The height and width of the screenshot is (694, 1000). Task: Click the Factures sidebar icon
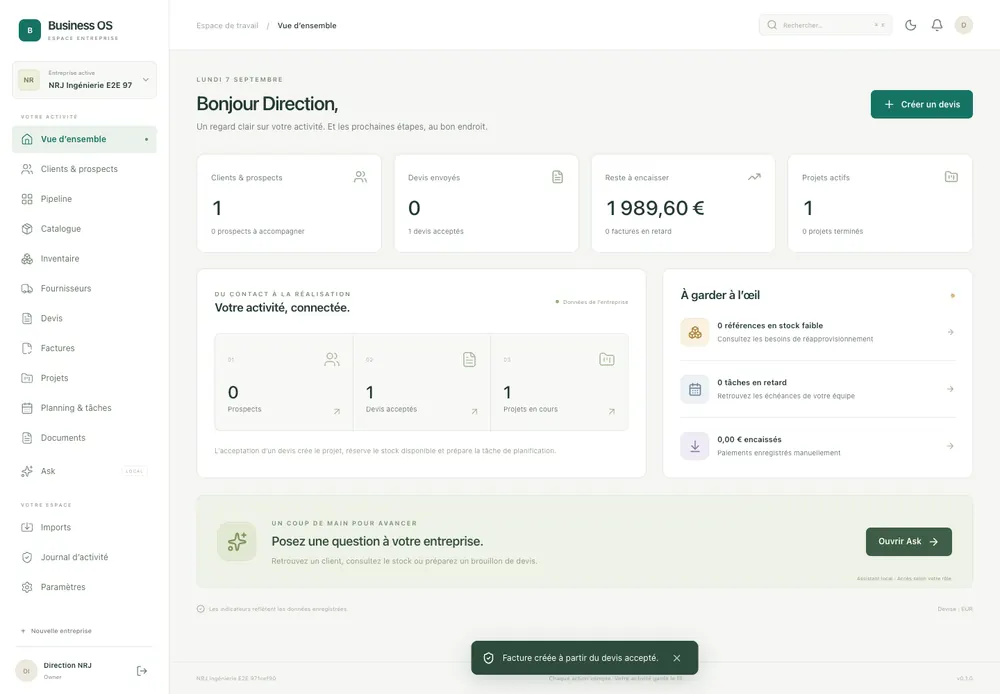[x=27, y=348]
